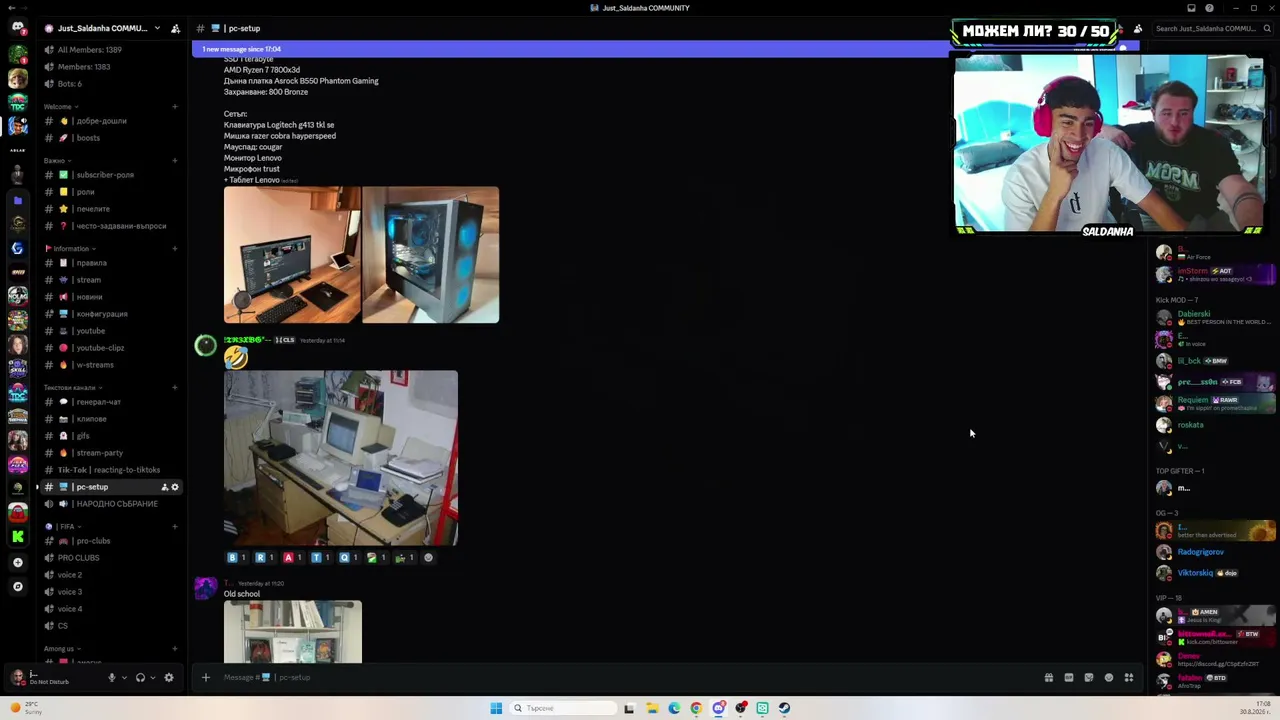1280x720 pixels.
Task: Collapse the Welcome category
Action: [61, 107]
